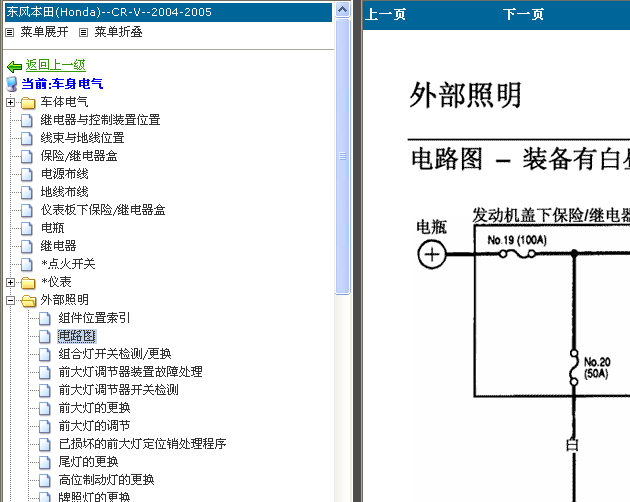Click page icon beside 仪表板下保险/继电器盒
The width and height of the screenshot is (630, 502).
point(27,210)
